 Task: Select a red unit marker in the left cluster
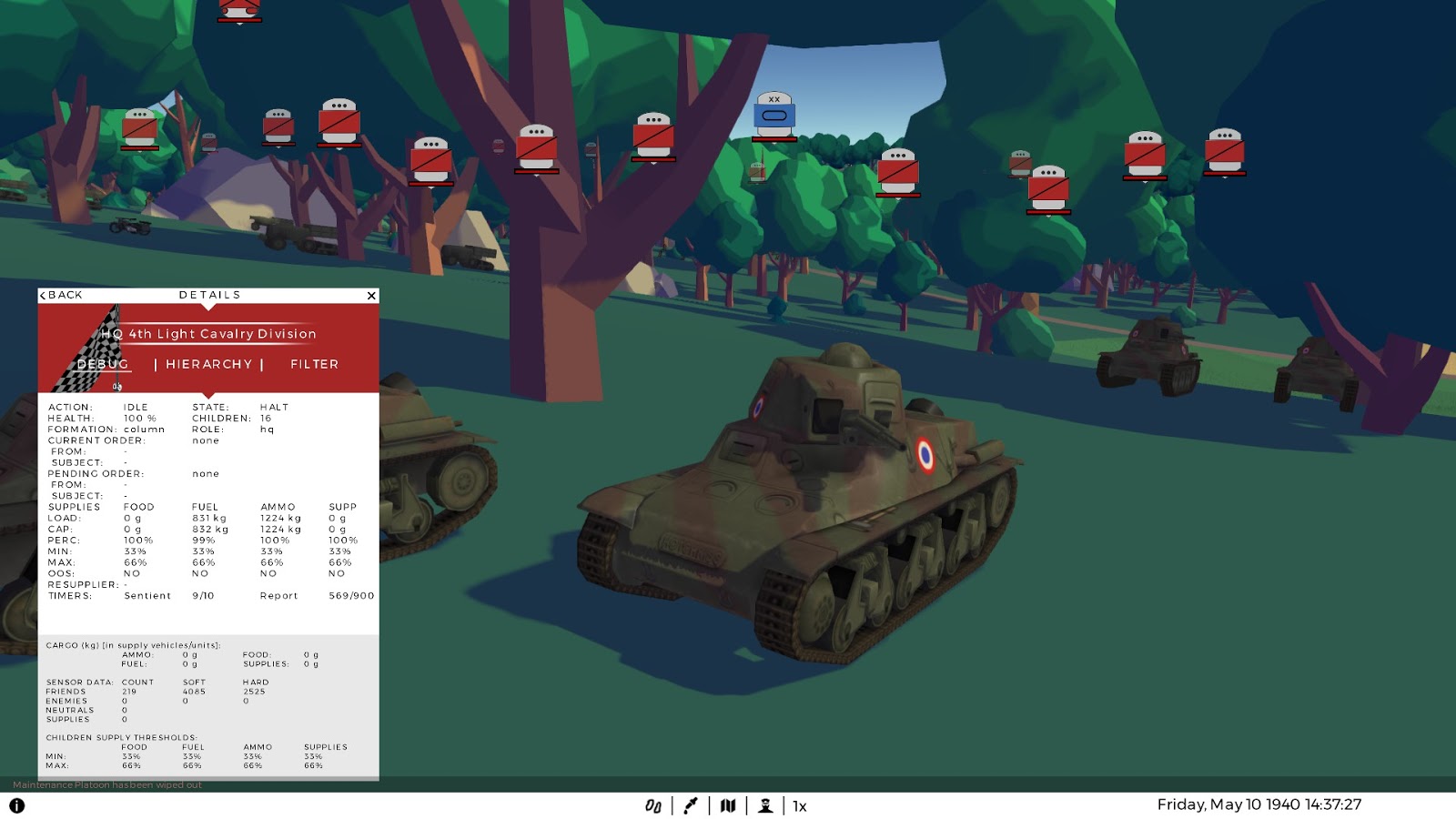[141, 127]
